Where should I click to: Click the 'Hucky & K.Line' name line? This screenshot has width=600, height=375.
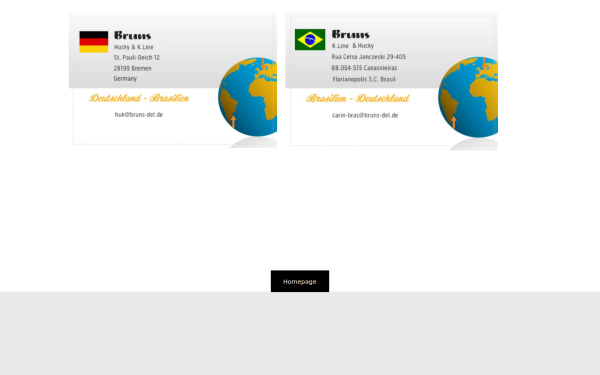(134, 47)
